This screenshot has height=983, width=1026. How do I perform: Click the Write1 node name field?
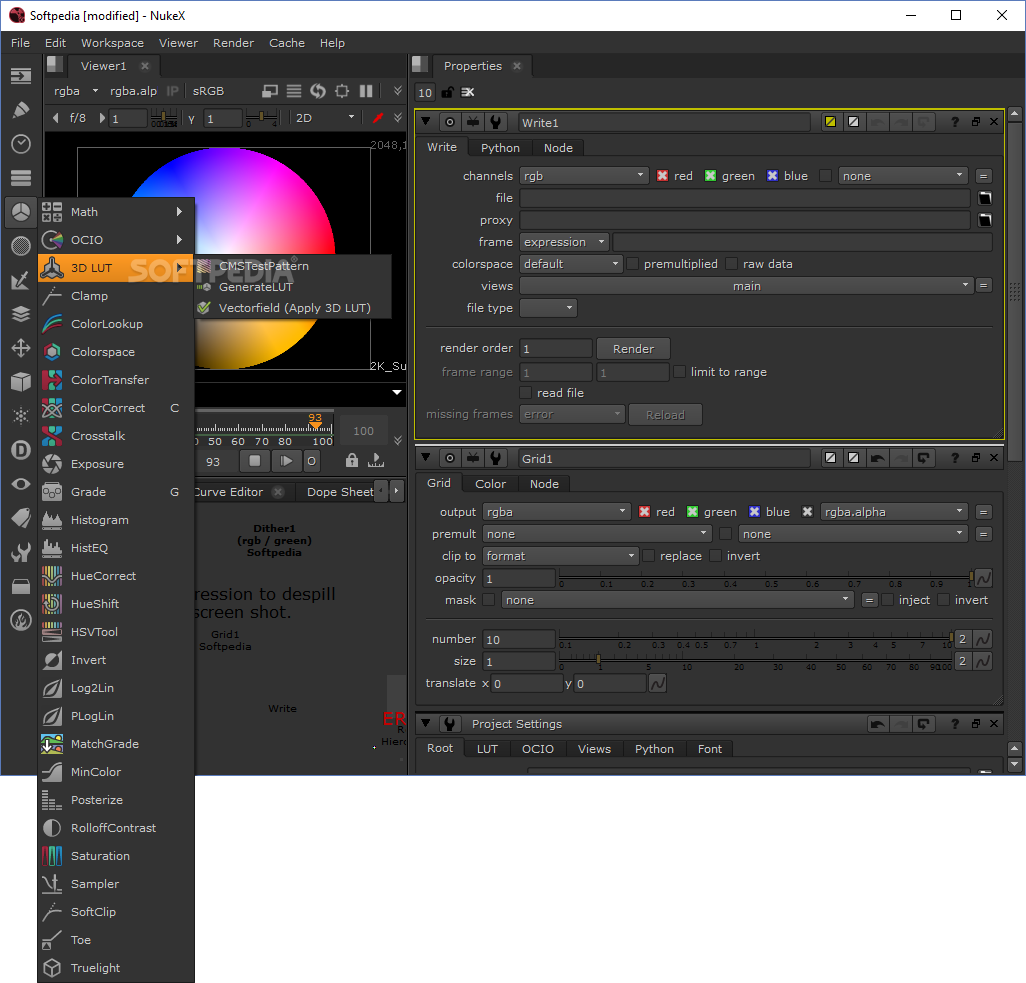pyautogui.click(x=664, y=122)
